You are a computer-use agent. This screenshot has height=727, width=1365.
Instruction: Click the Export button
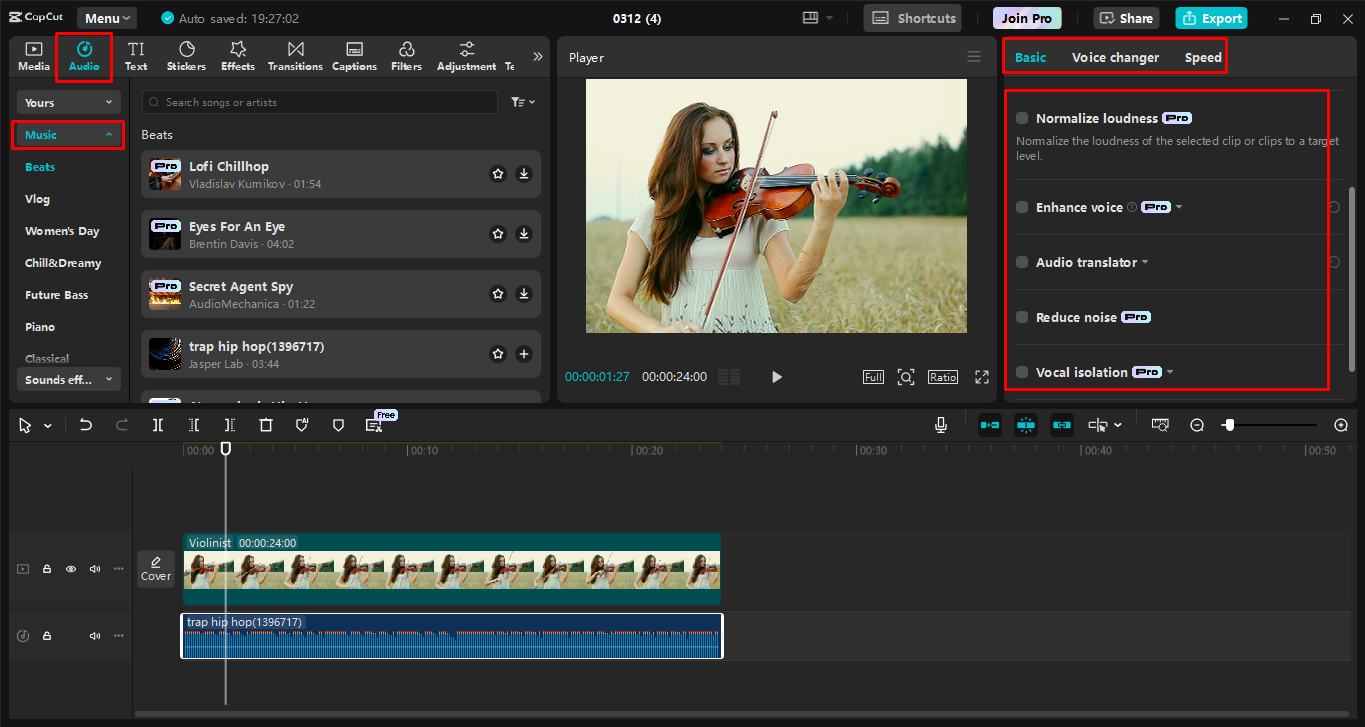[x=1212, y=18]
